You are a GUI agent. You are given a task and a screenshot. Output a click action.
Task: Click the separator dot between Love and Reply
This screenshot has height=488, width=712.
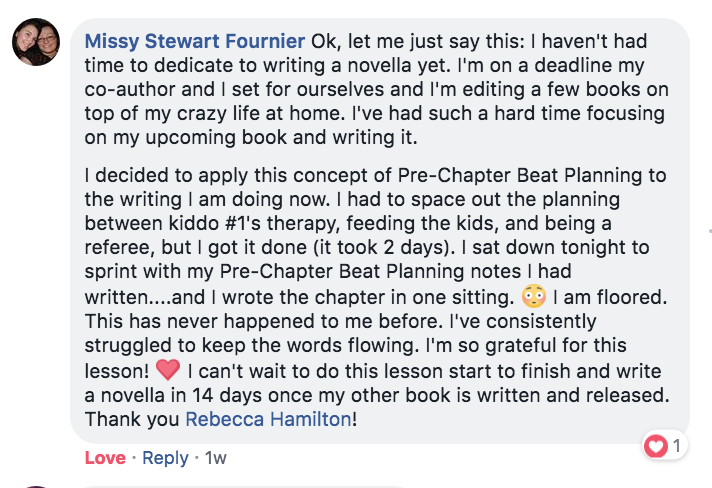(x=134, y=458)
